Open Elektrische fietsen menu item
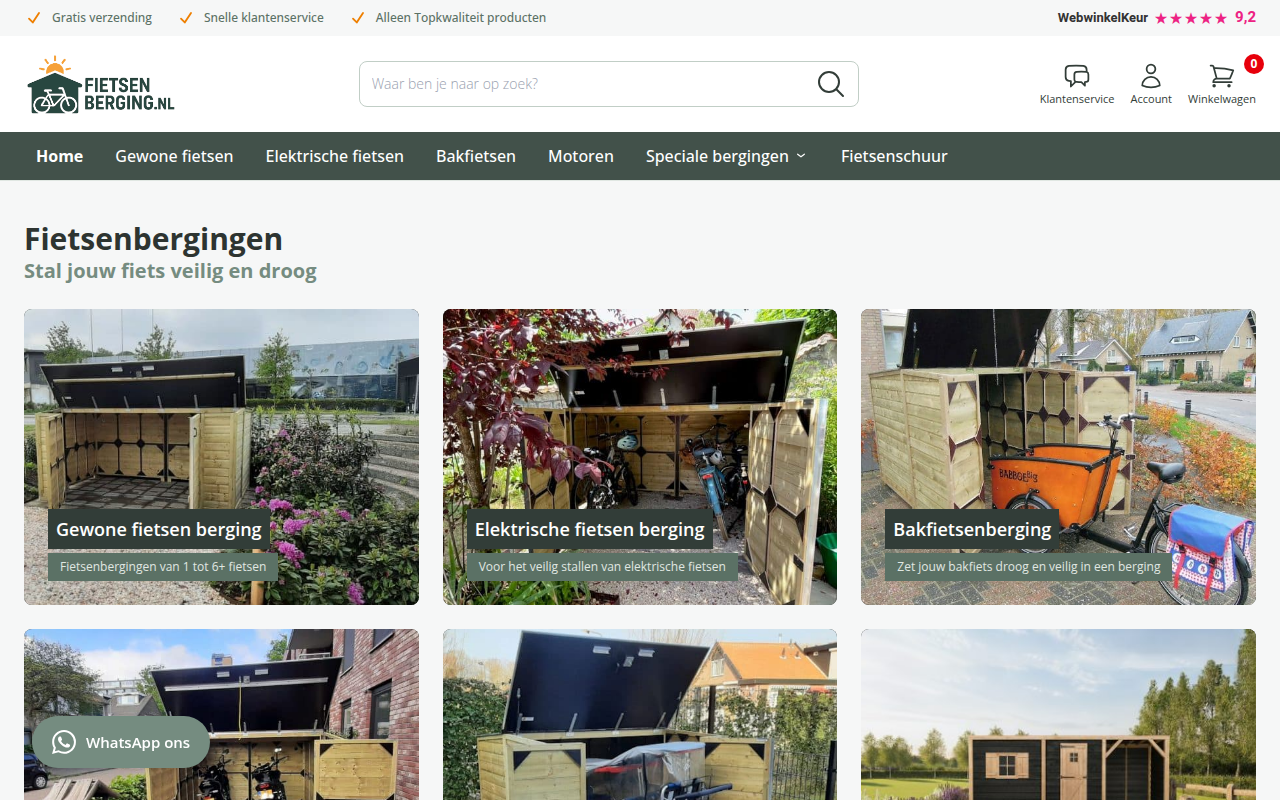Image resolution: width=1280 pixels, height=800 pixels. [x=335, y=156]
